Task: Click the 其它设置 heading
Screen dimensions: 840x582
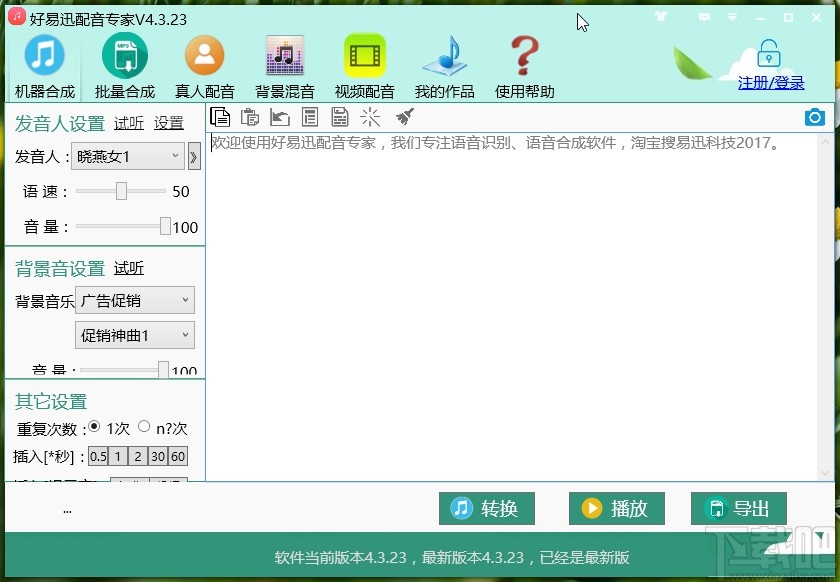Action: click(51, 401)
